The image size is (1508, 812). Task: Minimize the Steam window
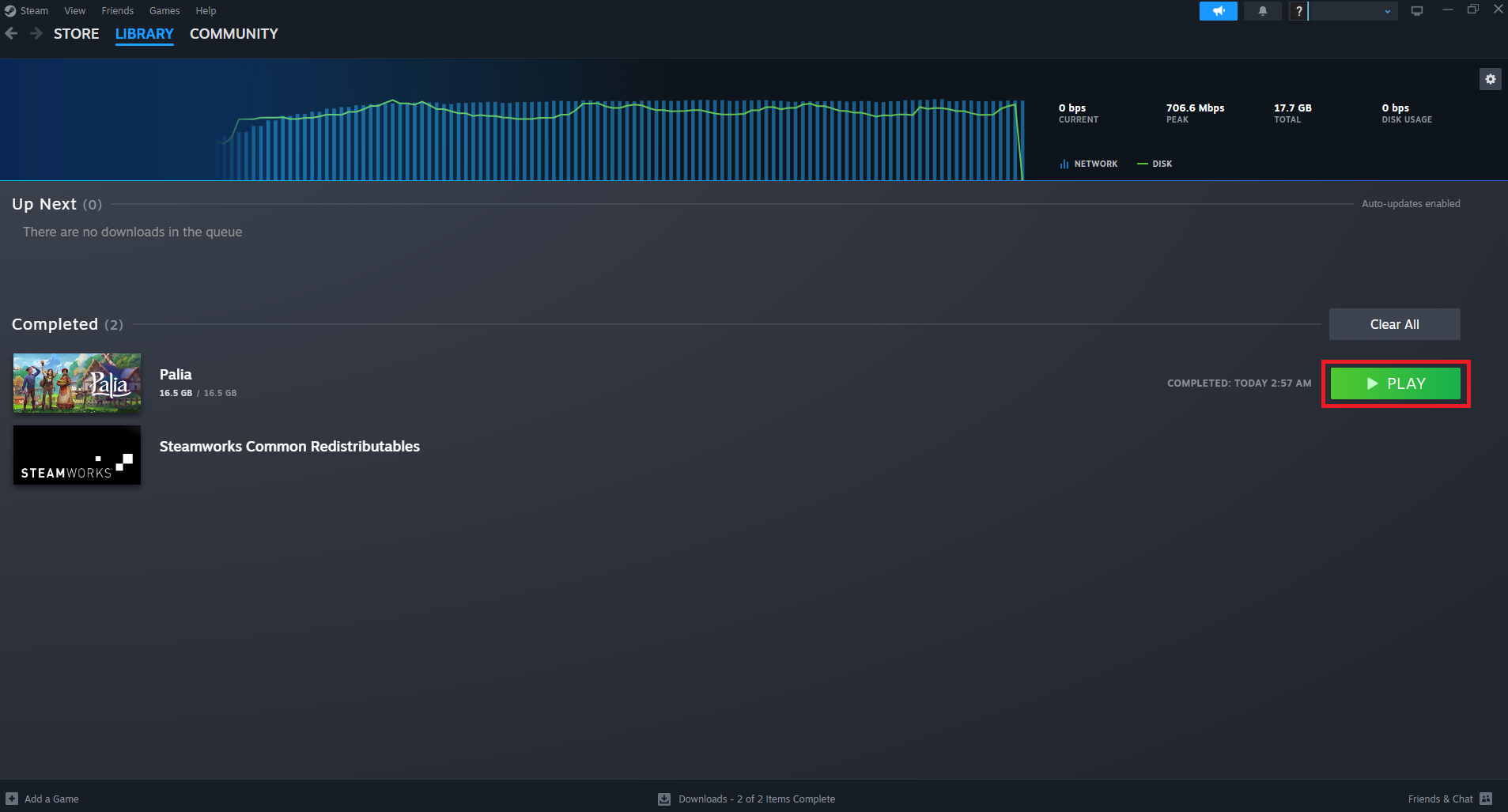pyautogui.click(x=1447, y=9)
